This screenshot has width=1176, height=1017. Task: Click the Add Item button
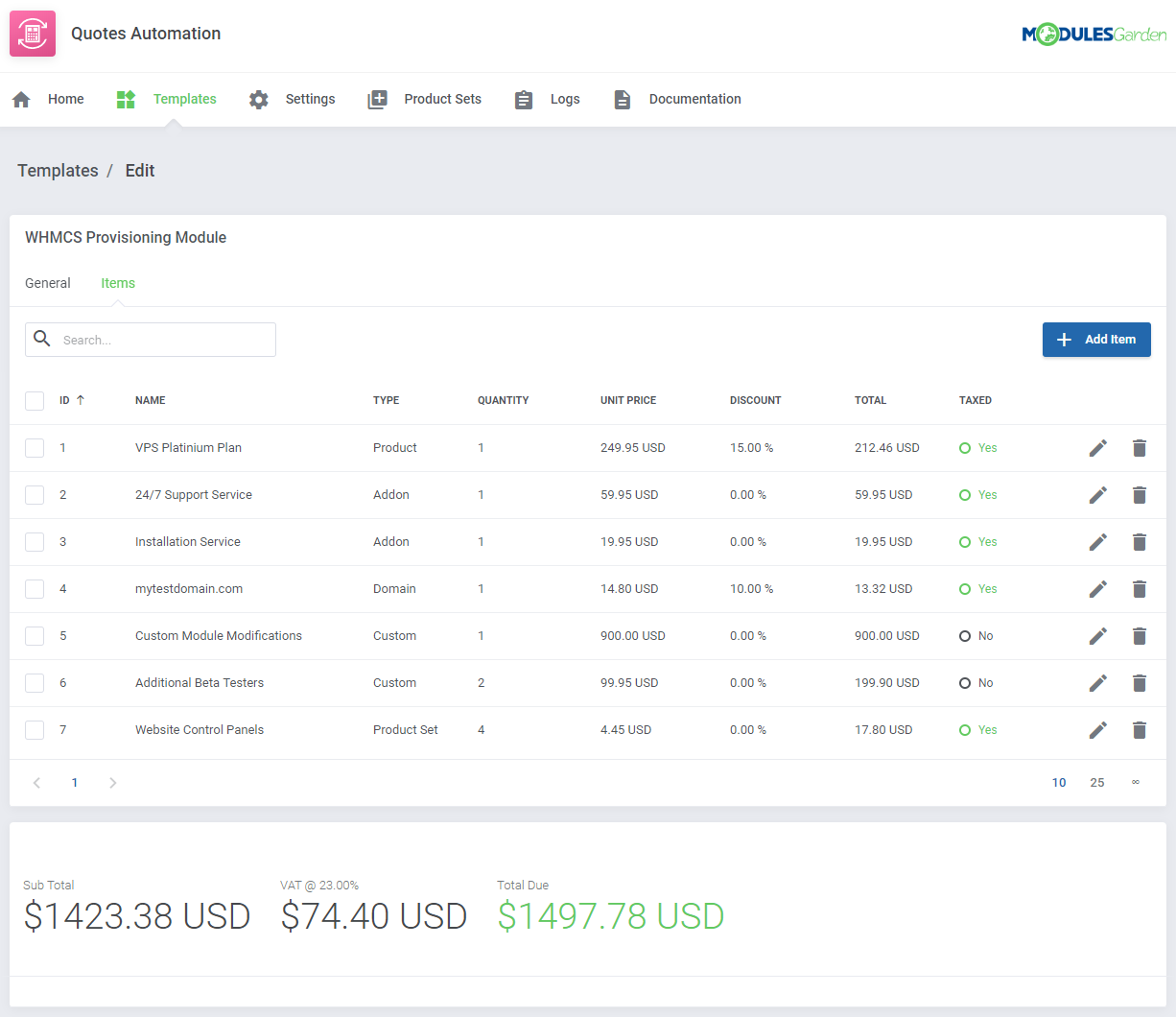(1096, 339)
